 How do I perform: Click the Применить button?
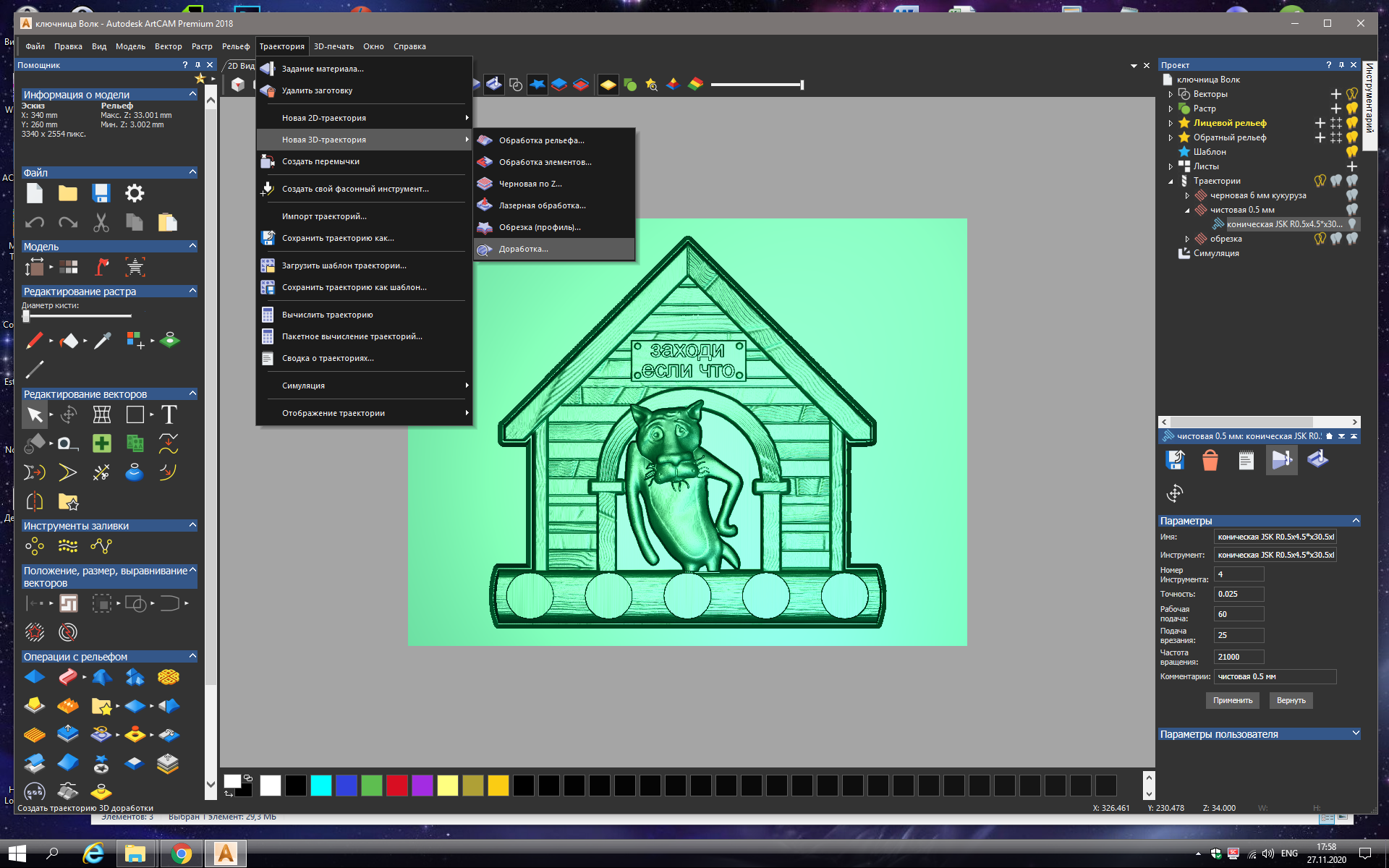point(1233,700)
